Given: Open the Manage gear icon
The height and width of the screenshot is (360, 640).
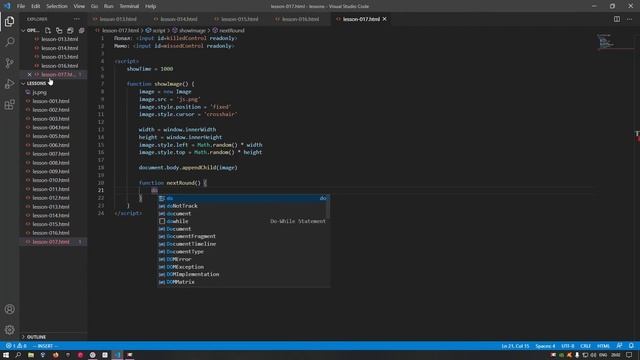Looking at the screenshot, I should click(x=9, y=330).
